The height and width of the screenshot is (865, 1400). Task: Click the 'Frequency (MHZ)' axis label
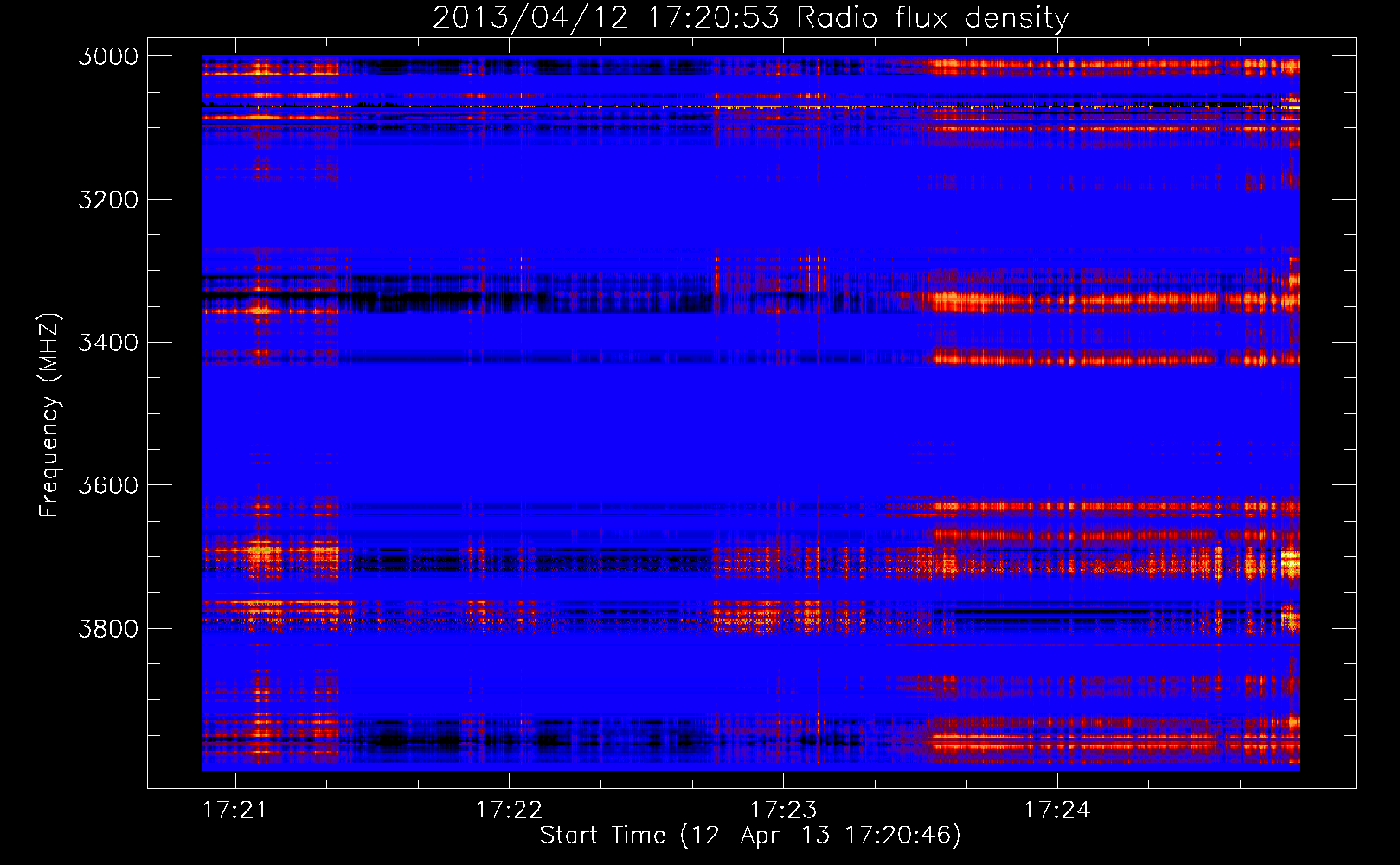pos(49,415)
